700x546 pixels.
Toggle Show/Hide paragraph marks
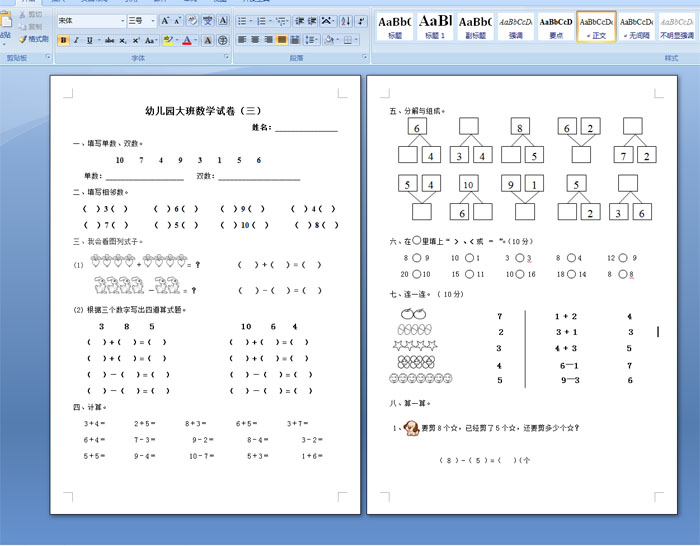click(x=361, y=21)
